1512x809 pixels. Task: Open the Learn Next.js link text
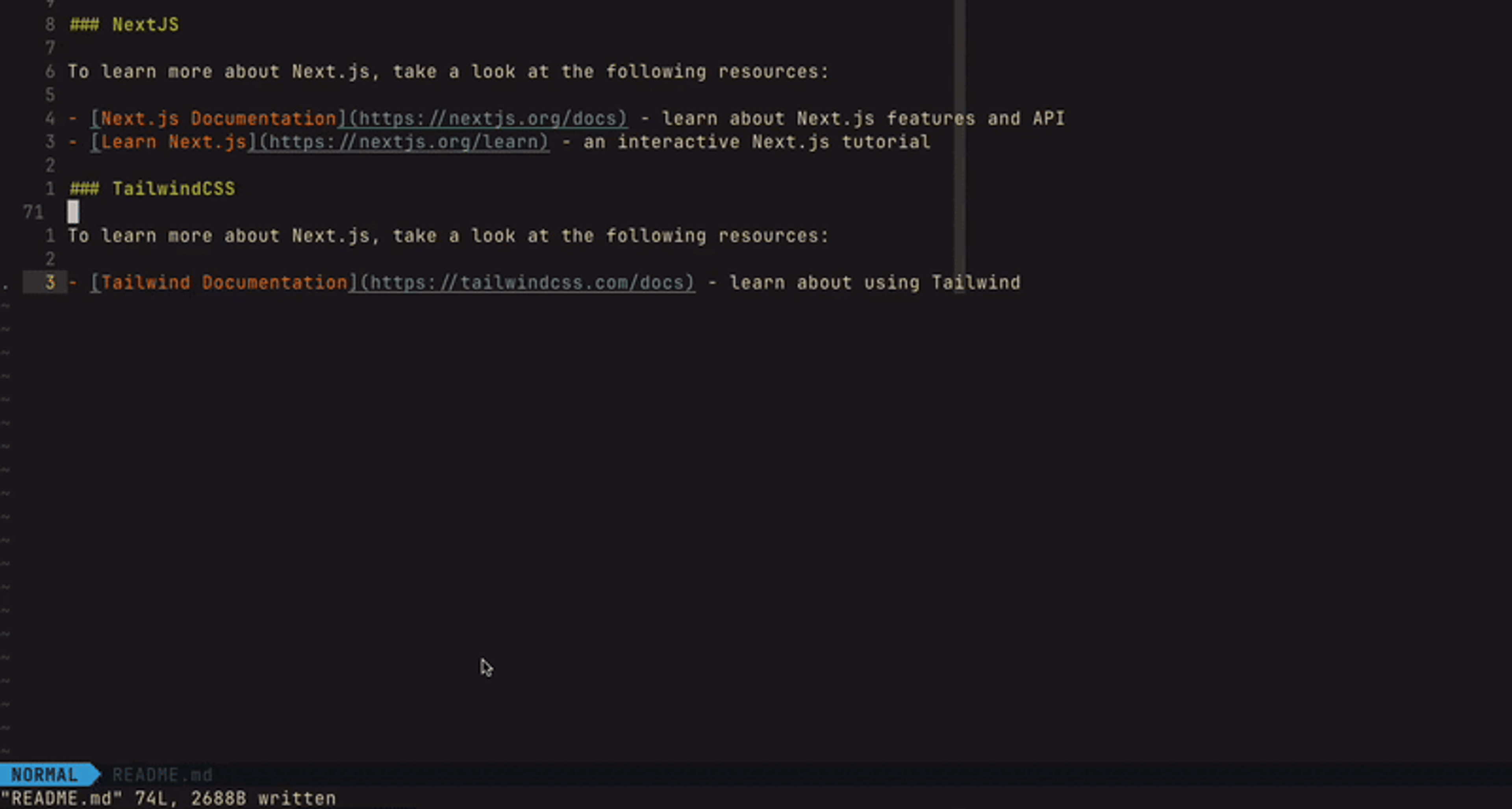[174, 142]
